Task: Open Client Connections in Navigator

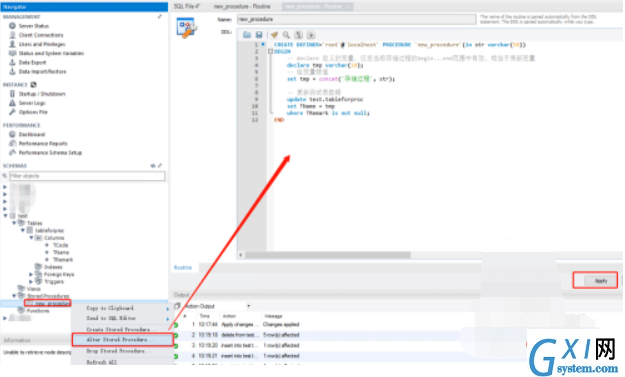Action: [41, 35]
